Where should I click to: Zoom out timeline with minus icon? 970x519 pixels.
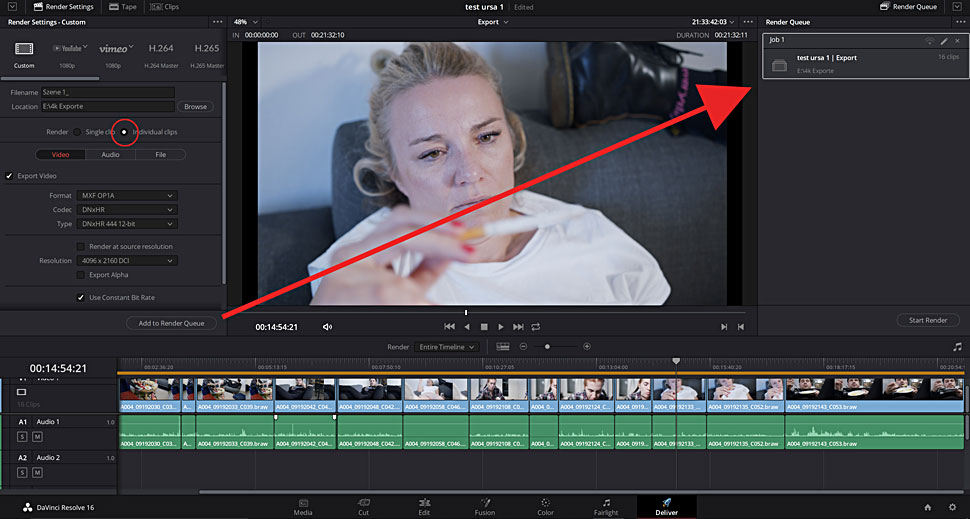[523, 346]
